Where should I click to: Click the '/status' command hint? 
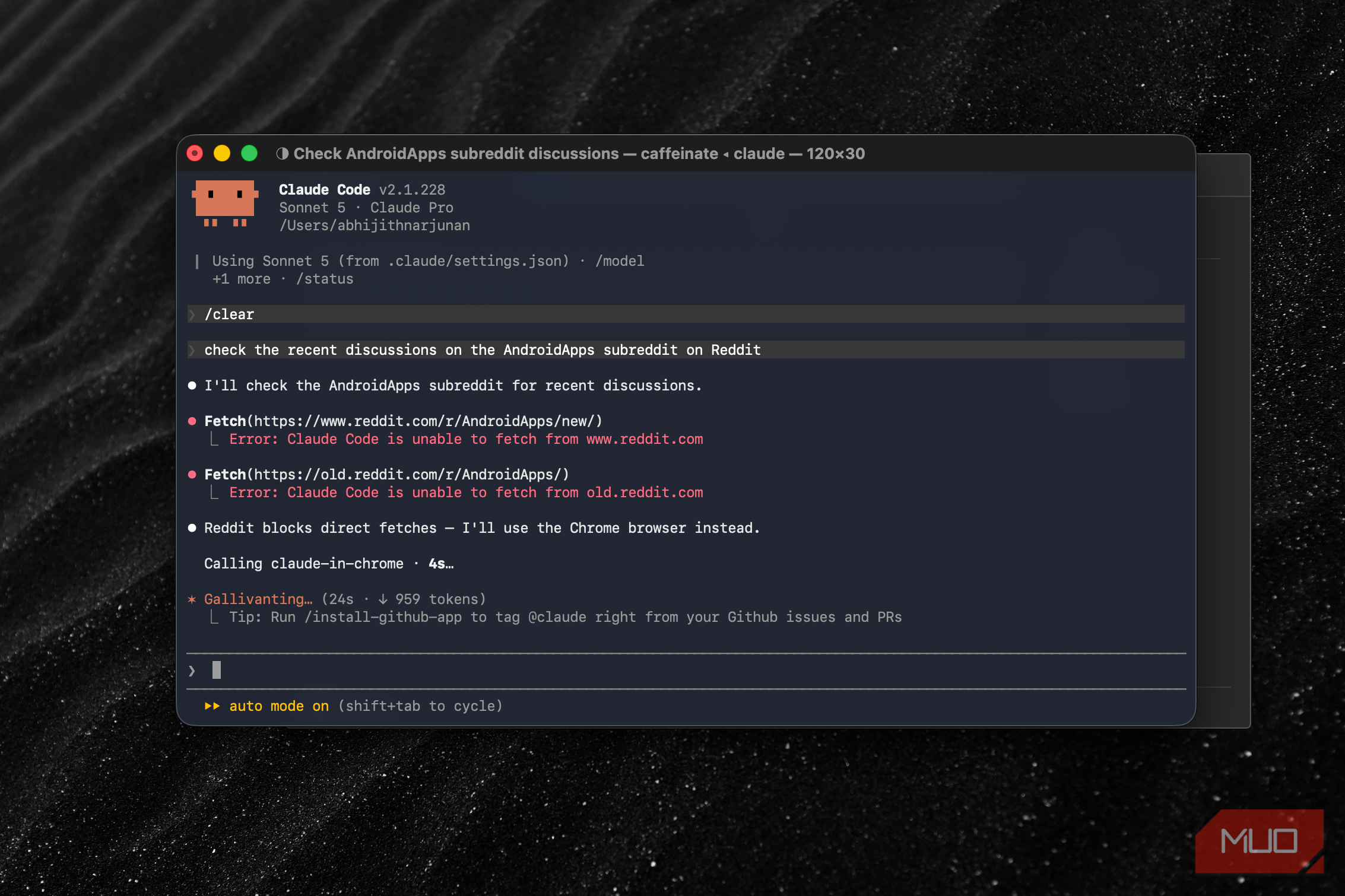tap(325, 279)
